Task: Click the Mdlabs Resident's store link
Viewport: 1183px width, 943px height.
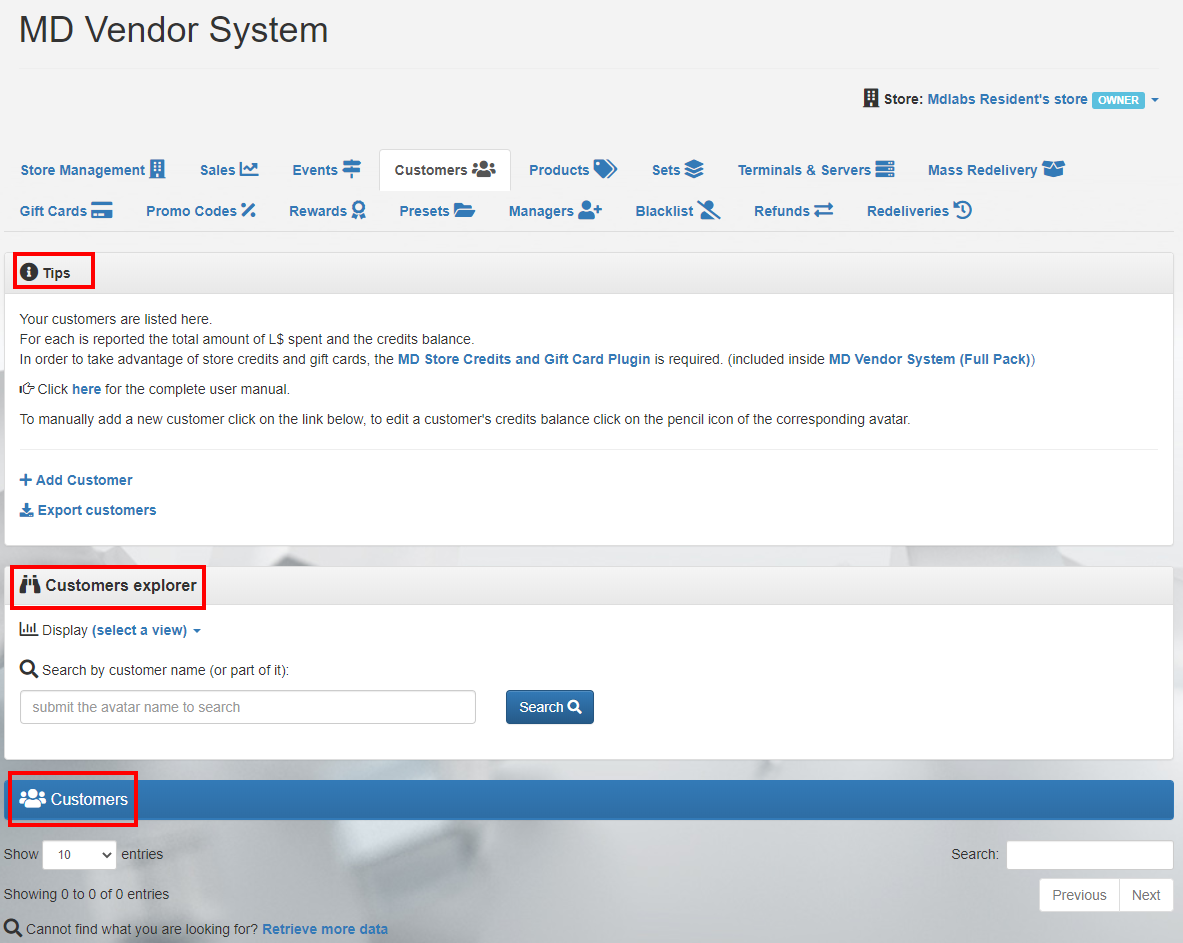Action: tap(1007, 99)
